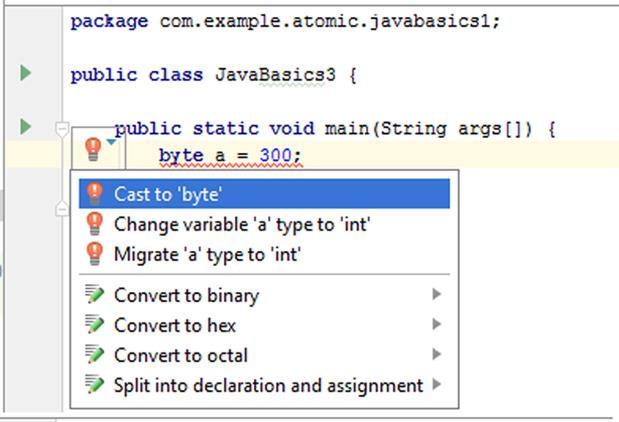
Task: Choose Convert to binary intention
Action: tap(264, 295)
